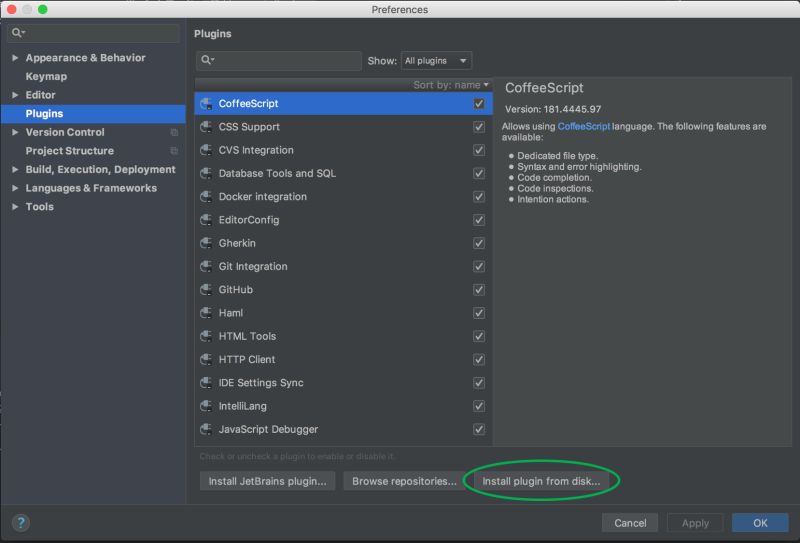Image resolution: width=800 pixels, height=543 pixels.
Task: Click Browse repositories... button
Action: coord(404,481)
